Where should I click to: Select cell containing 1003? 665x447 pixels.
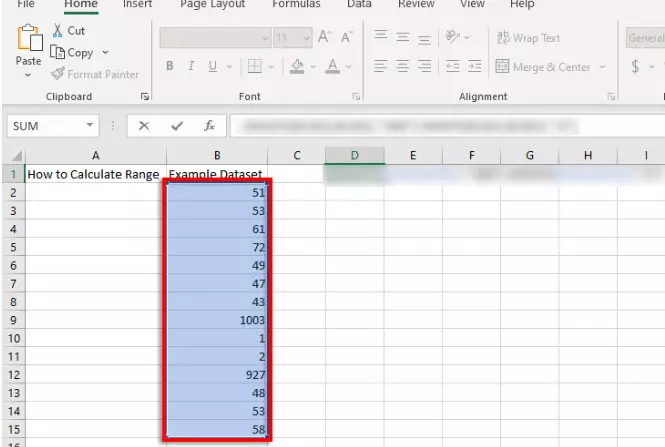(217, 320)
